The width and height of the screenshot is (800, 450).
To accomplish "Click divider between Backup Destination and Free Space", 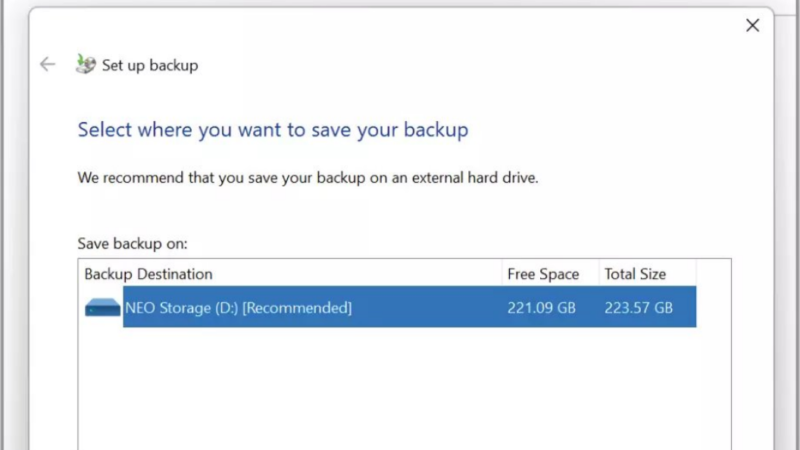I will (502, 274).
